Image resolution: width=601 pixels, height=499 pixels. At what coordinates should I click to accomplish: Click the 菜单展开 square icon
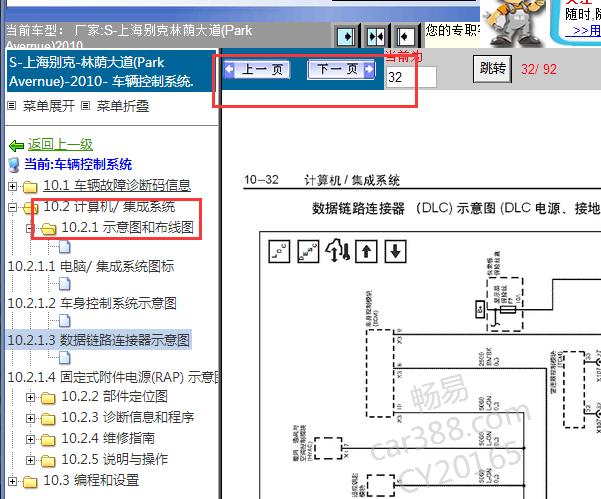point(12,106)
